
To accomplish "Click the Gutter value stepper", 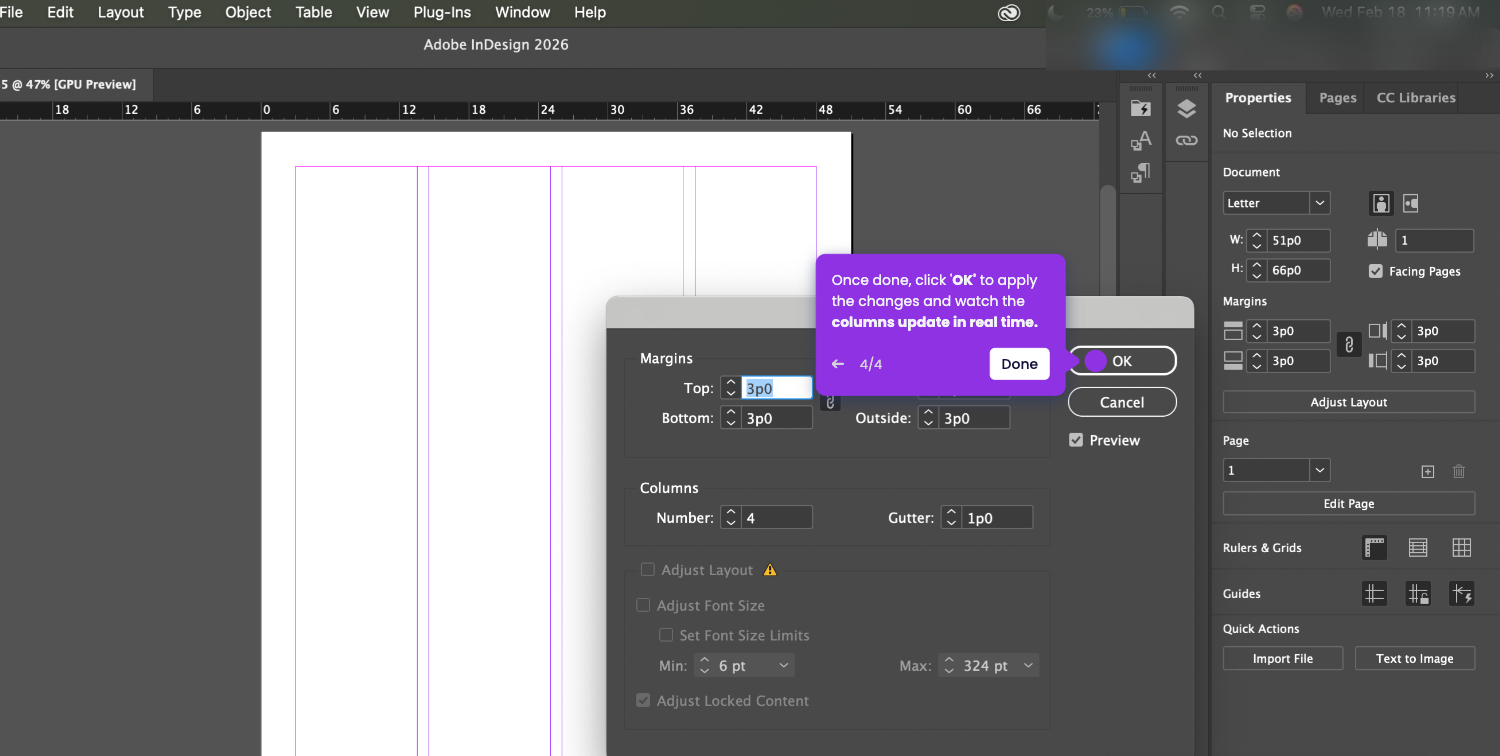I will pyautogui.click(x=951, y=518).
